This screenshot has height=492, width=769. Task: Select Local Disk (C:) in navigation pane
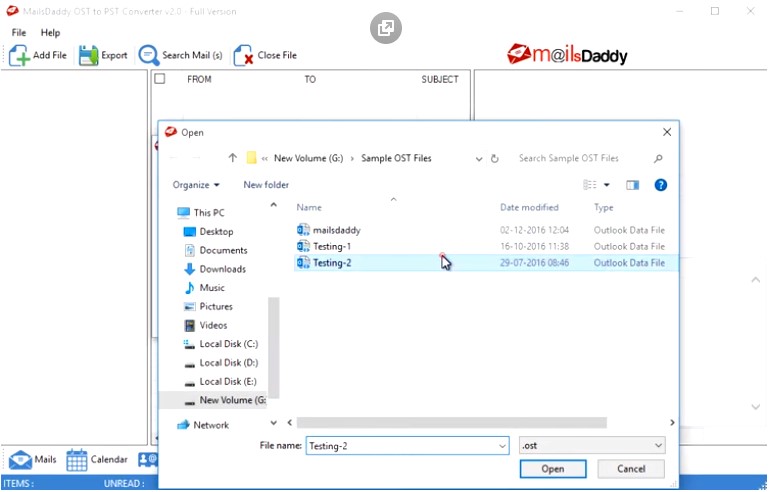229,344
